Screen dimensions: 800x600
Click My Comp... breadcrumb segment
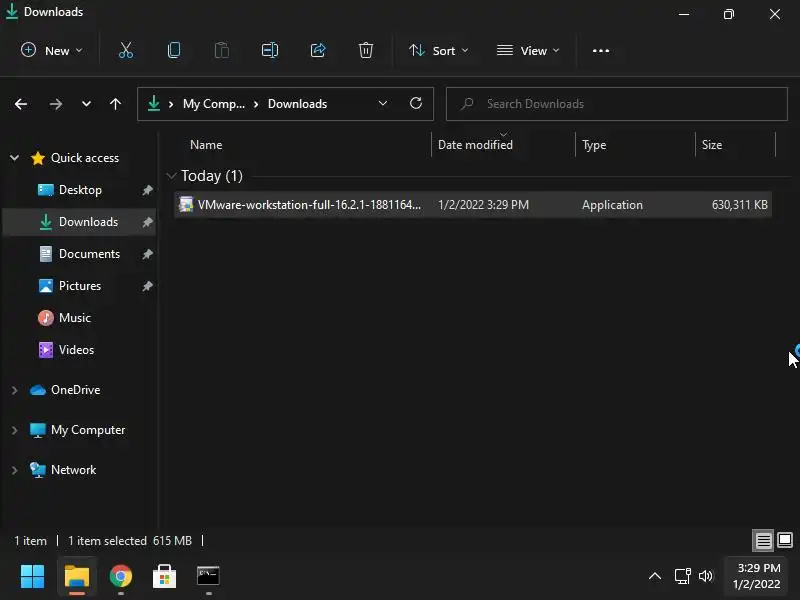pos(214,104)
